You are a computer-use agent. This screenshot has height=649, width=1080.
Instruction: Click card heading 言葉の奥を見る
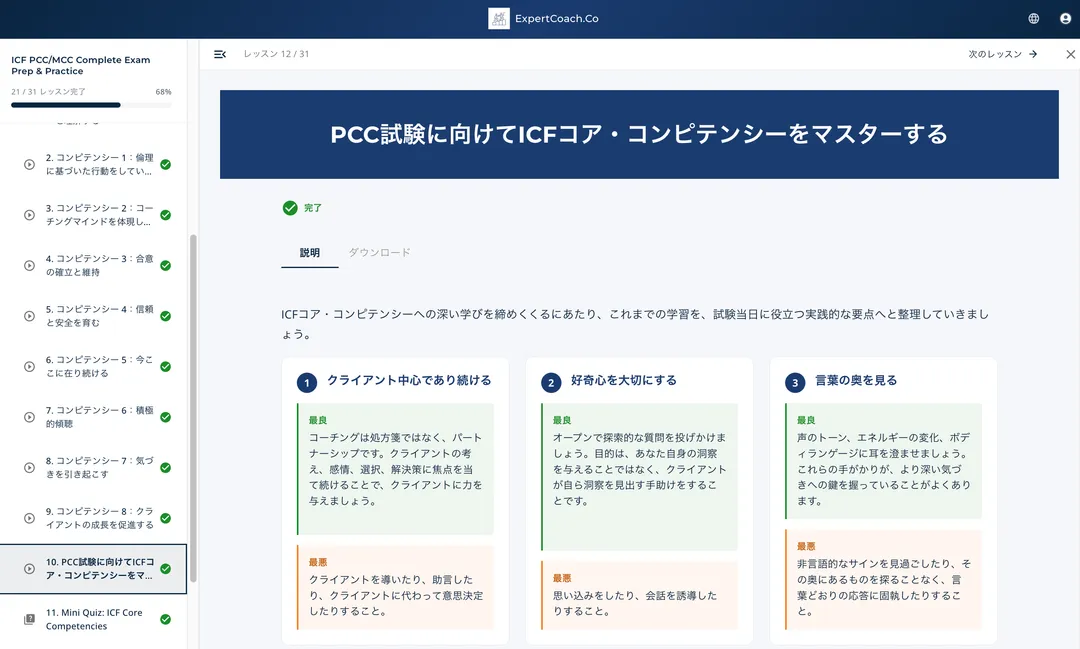click(856, 380)
